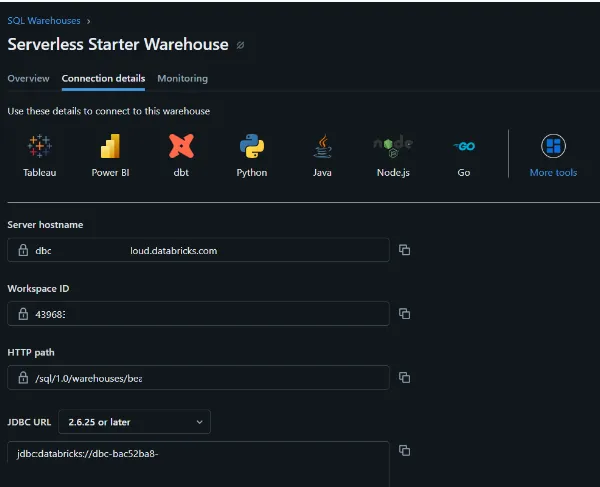
Task: Click lock icon in HTTP path field
Action: tap(23, 378)
